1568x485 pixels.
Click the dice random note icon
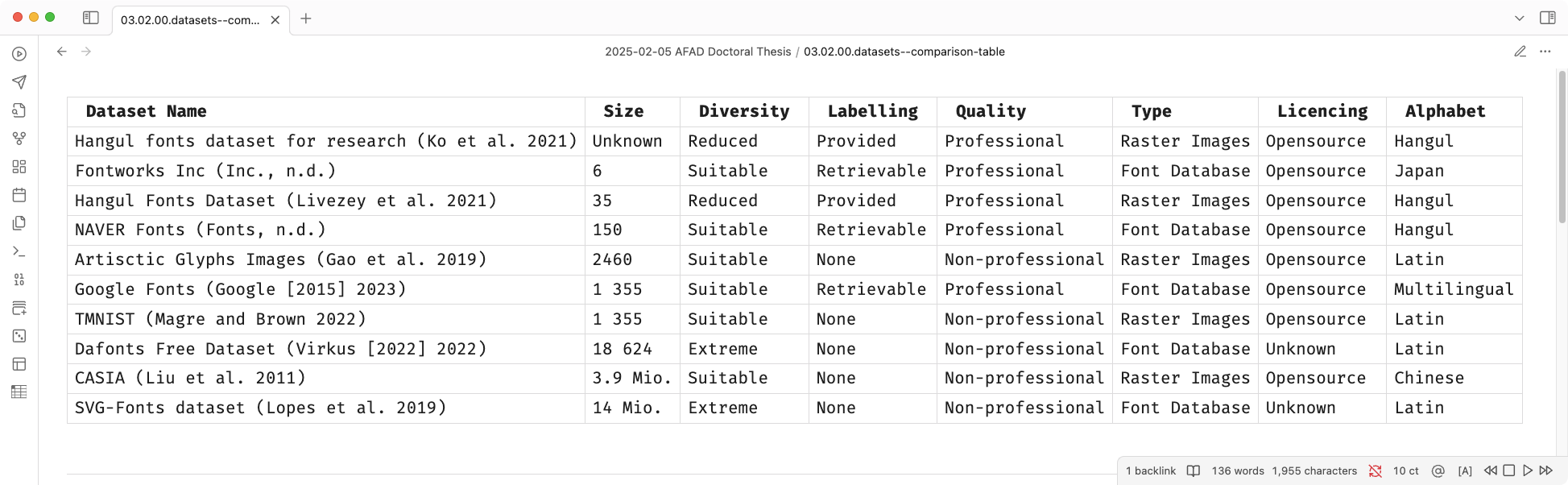pyautogui.click(x=19, y=336)
